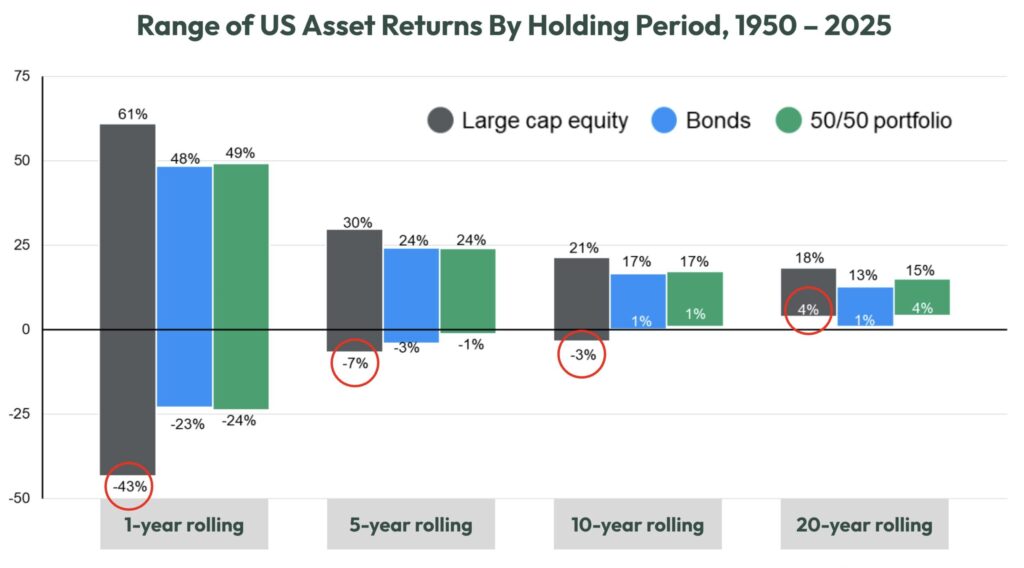
Task: Click the 1-year green 50/50 portfolio bar
Action: point(241,287)
